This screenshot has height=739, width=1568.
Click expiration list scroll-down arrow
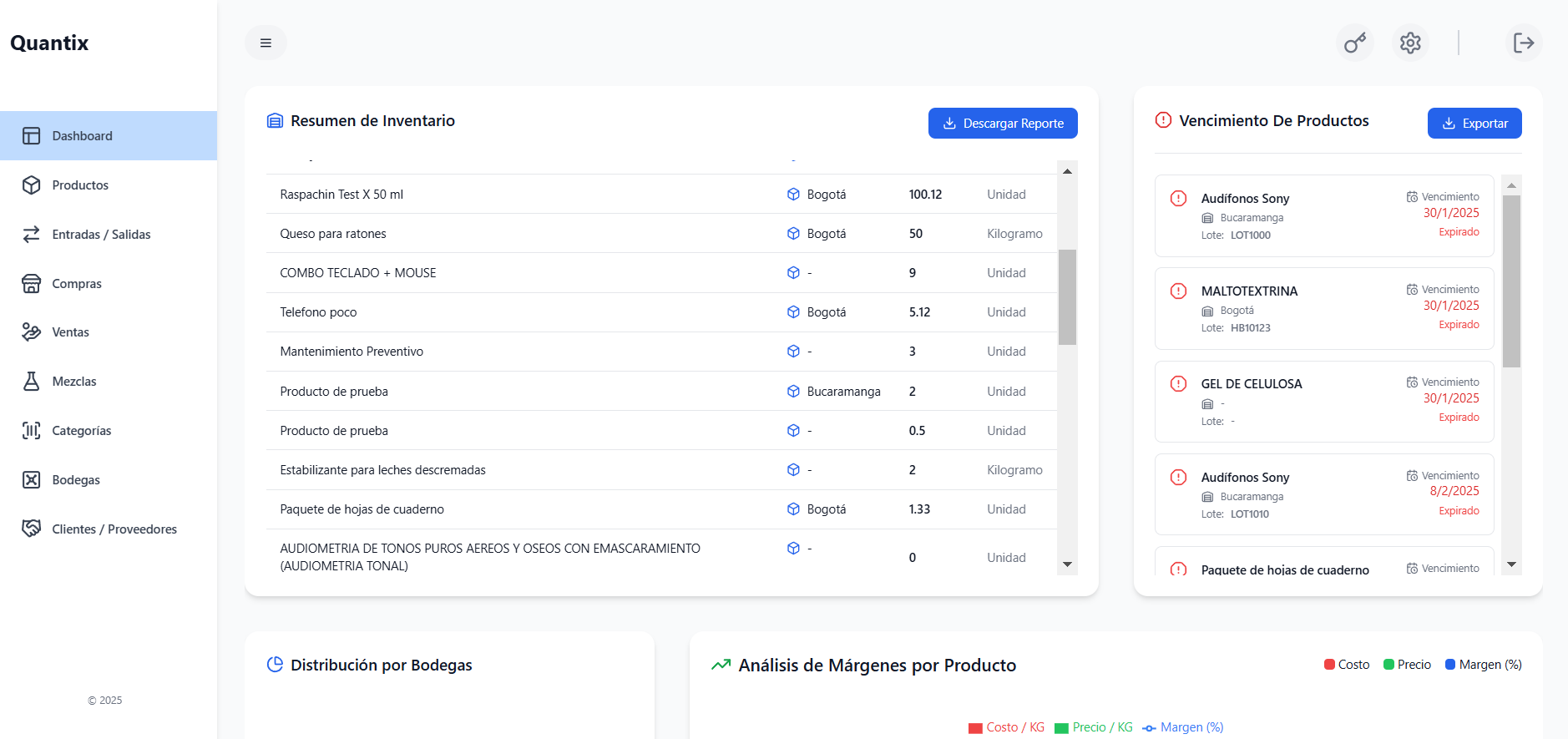pos(1511,564)
